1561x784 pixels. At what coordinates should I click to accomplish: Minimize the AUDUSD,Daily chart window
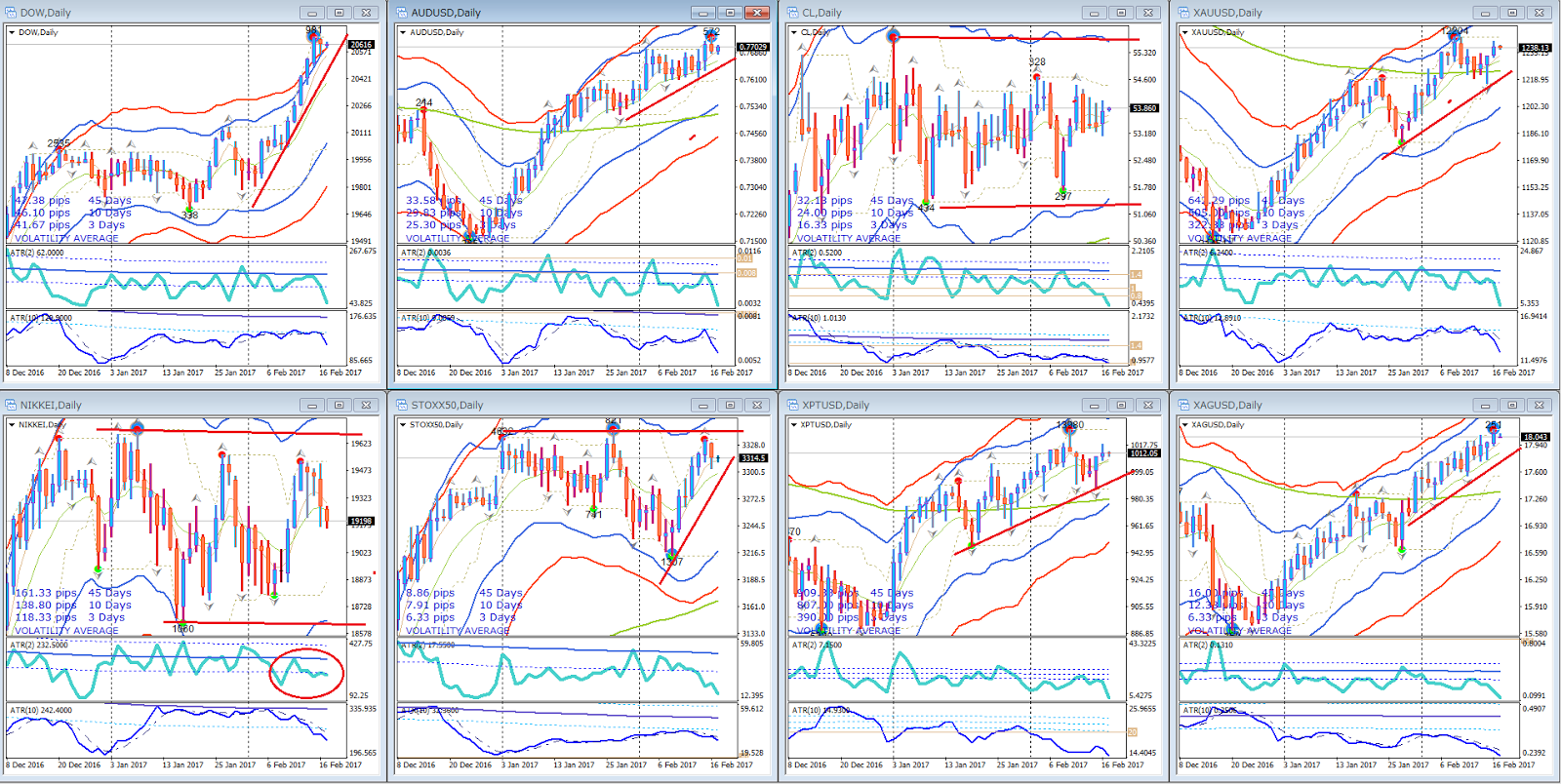703,13
